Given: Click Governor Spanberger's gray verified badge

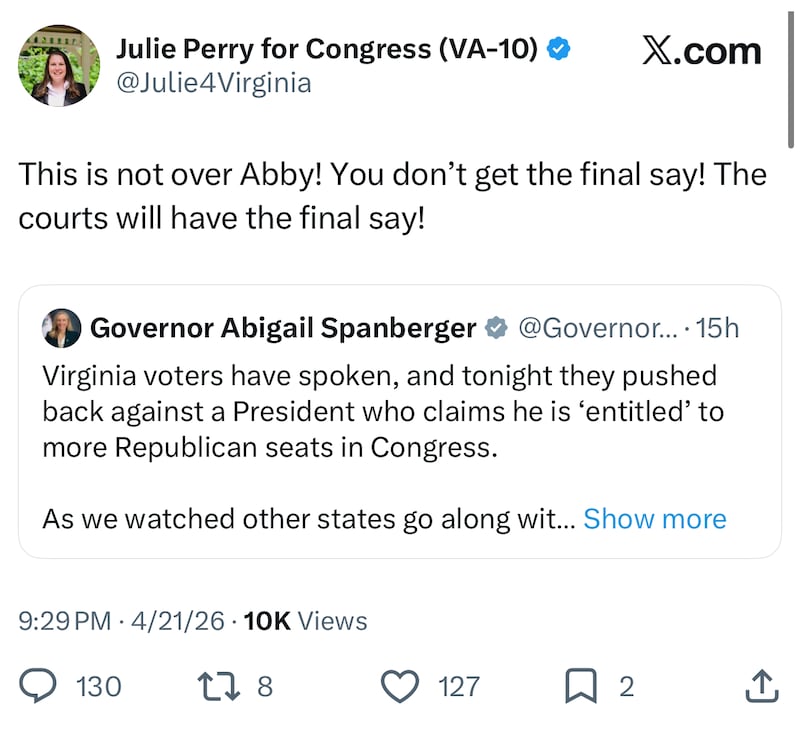Looking at the screenshot, I should pos(496,327).
